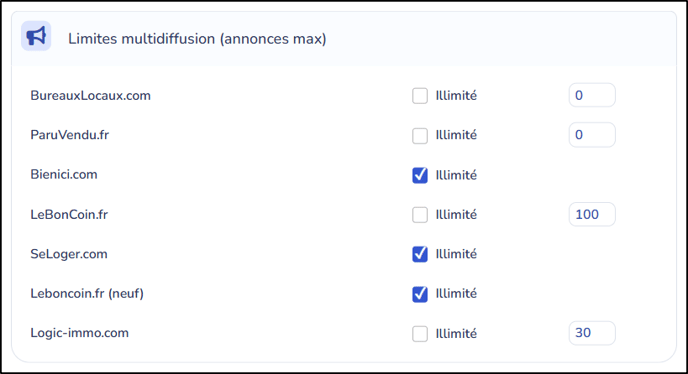Viewport: 688px width, 374px height.
Task: Click the Logic-immo.com portal label
Action: point(79,333)
